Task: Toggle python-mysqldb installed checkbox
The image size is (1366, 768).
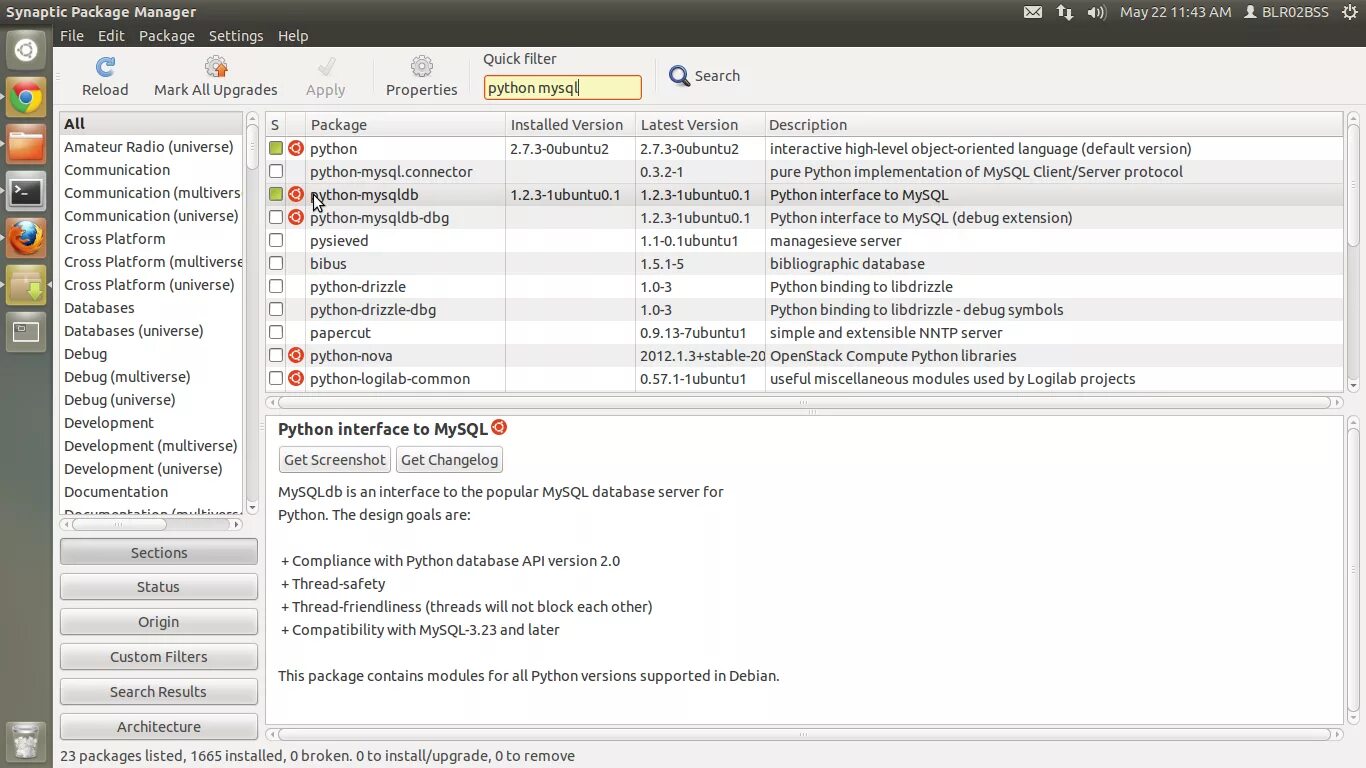Action: point(276,194)
